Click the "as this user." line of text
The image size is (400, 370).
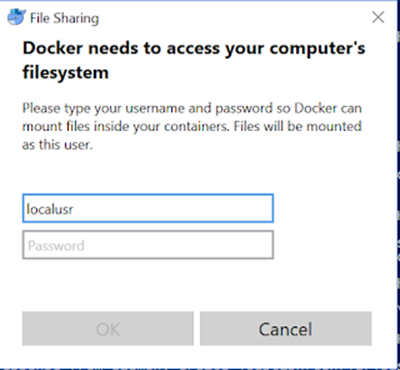pos(57,145)
